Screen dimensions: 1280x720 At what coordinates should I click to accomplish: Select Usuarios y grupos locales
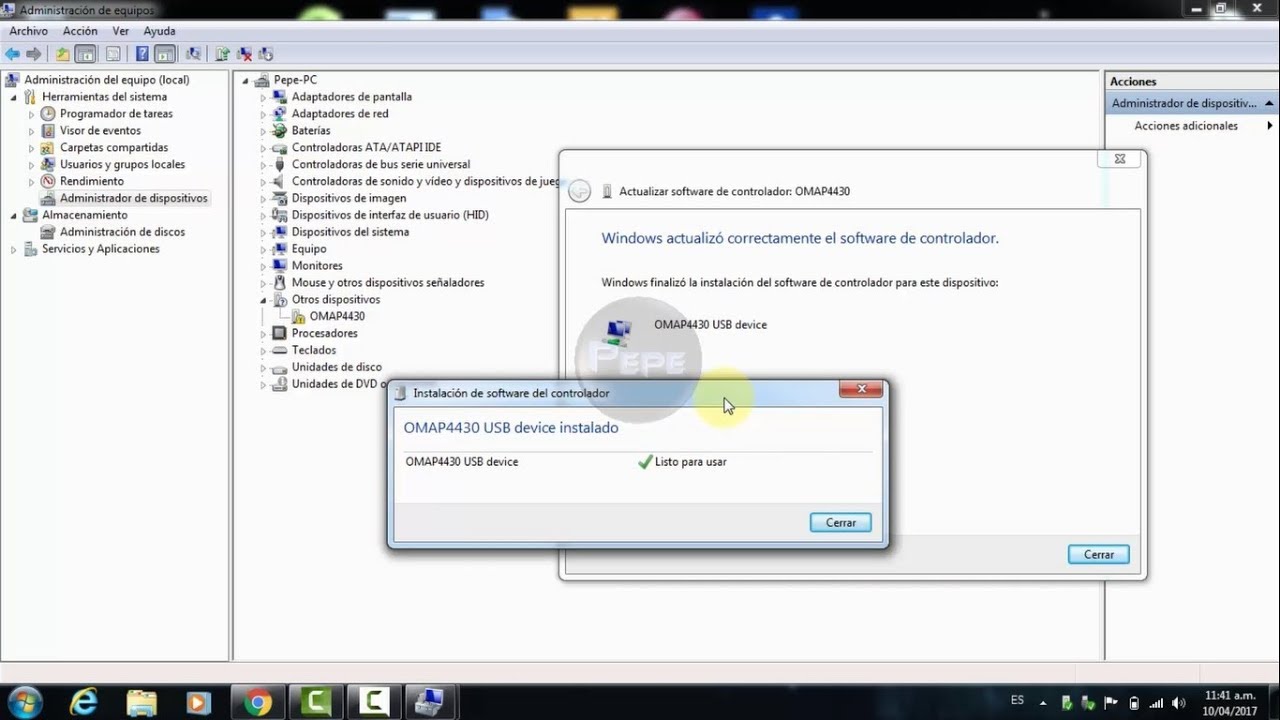(122, 165)
